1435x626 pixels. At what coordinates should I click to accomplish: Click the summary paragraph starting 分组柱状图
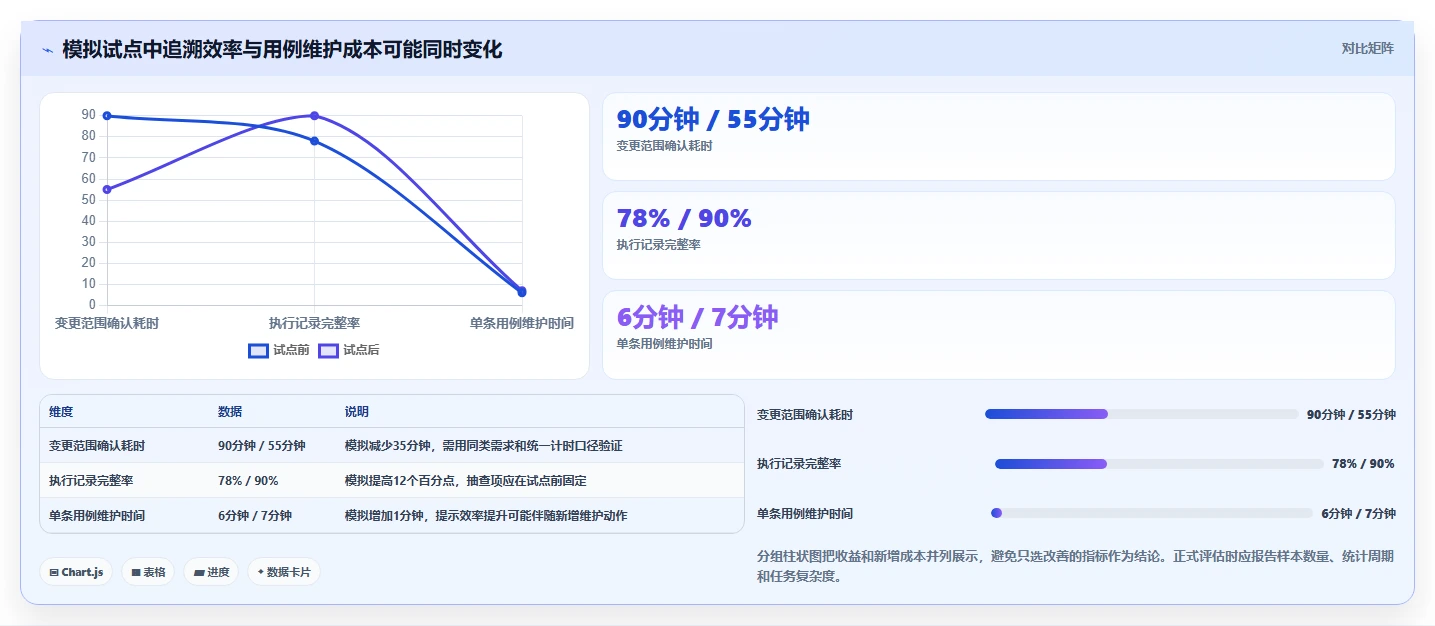coord(1076,566)
